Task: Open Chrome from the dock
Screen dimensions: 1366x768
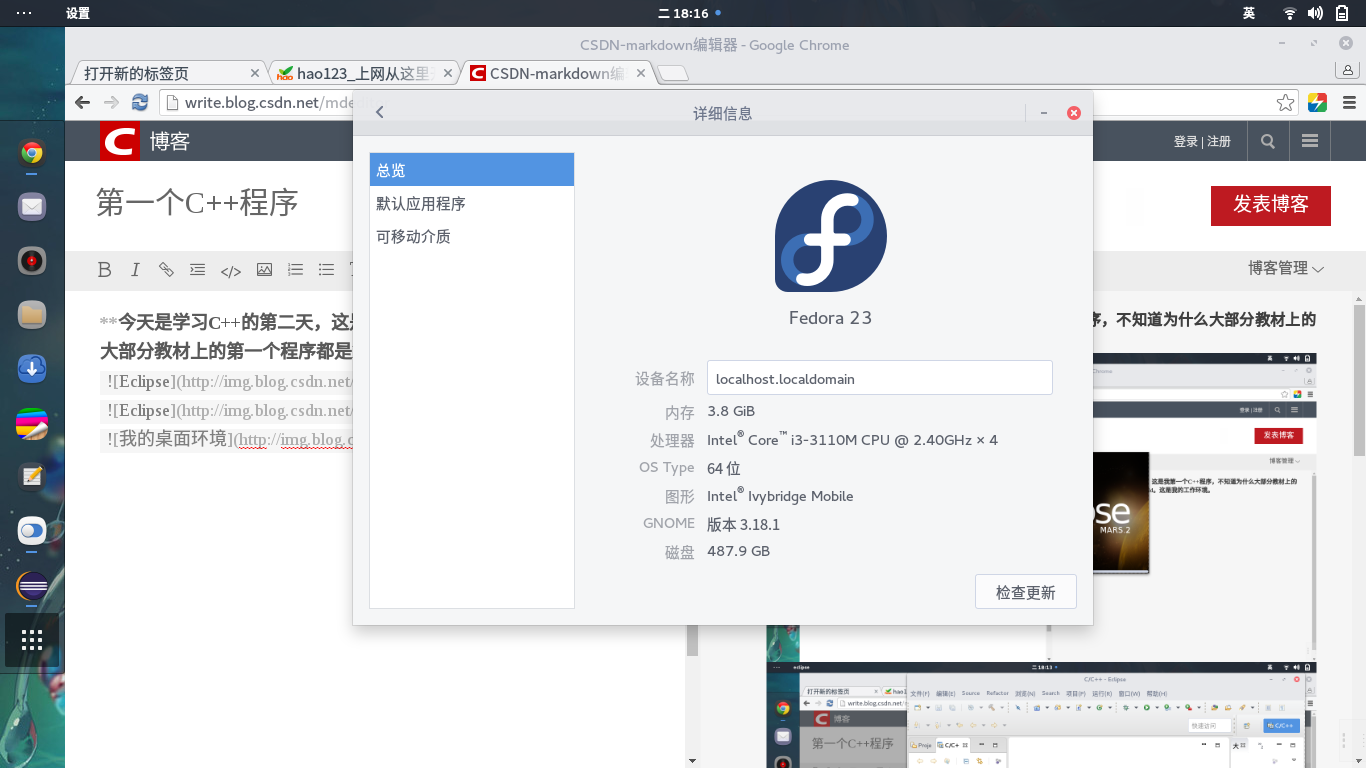Action: tap(32, 153)
